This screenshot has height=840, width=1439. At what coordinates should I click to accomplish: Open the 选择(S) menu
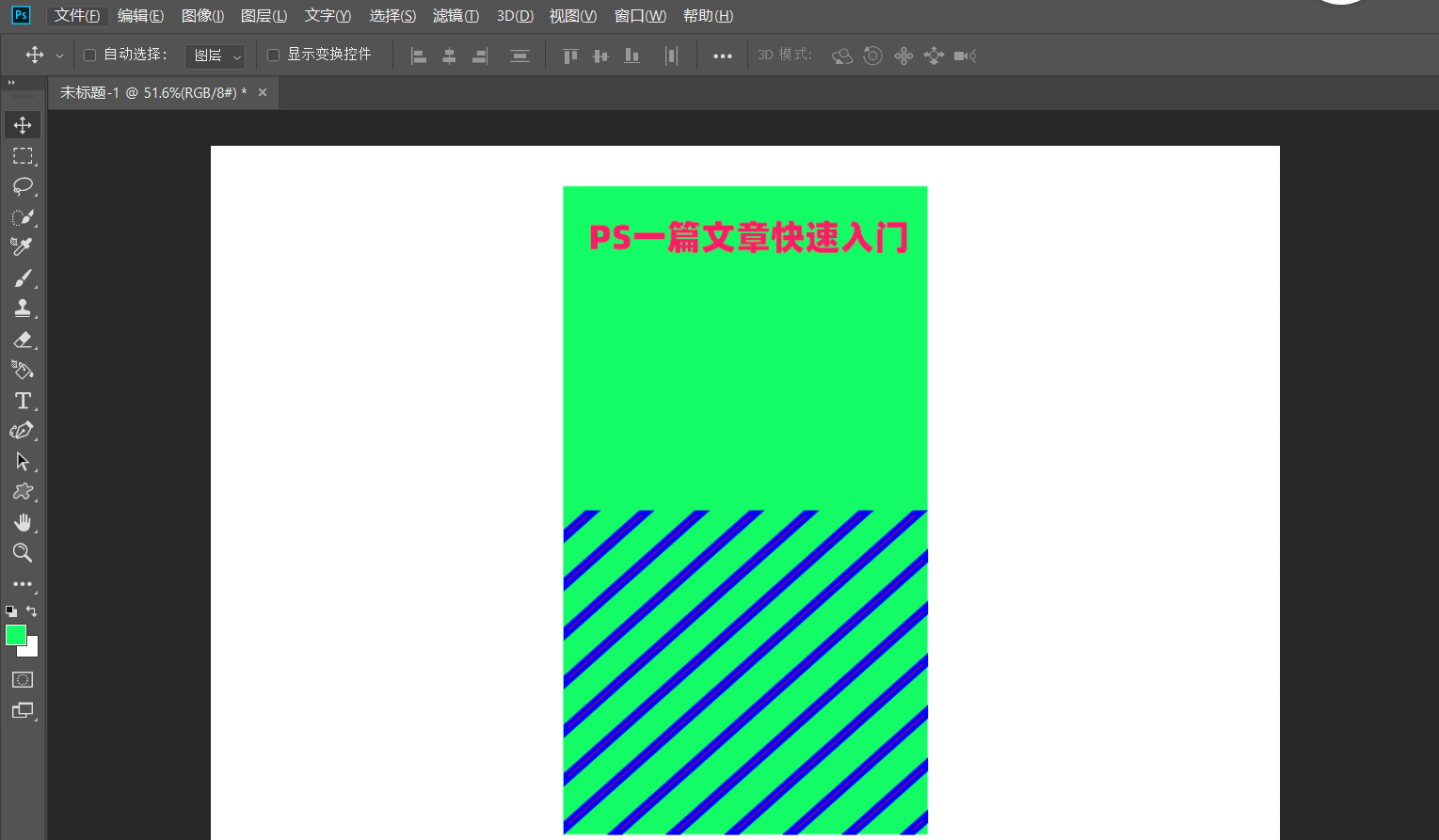(392, 16)
